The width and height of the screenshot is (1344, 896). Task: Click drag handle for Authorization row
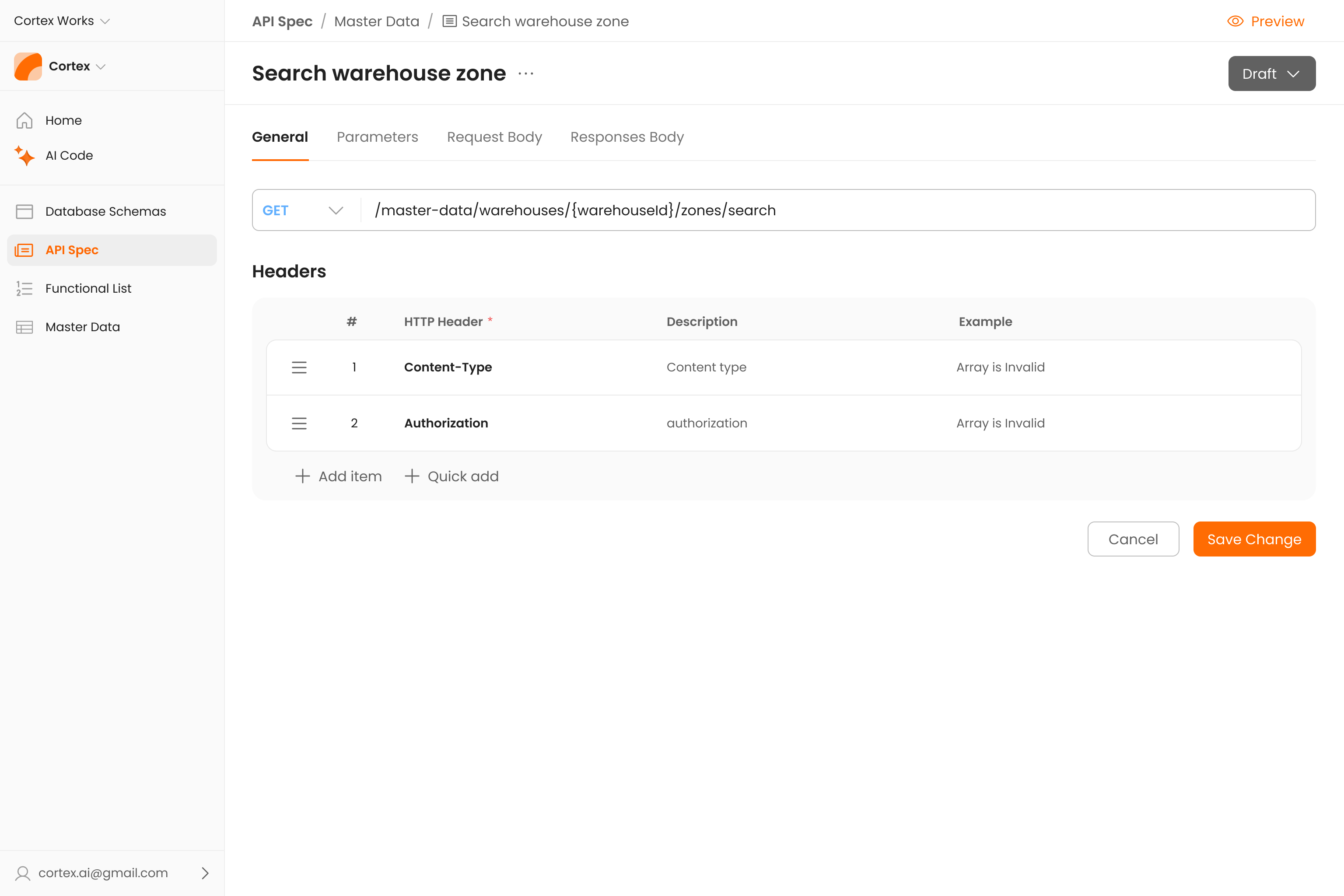pyautogui.click(x=299, y=423)
